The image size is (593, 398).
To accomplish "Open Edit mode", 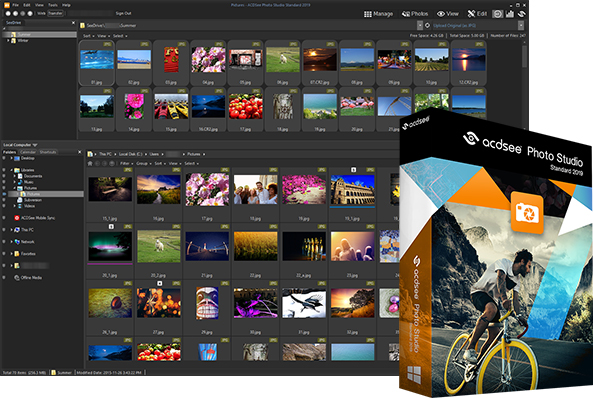I will pyautogui.click(x=477, y=14).
